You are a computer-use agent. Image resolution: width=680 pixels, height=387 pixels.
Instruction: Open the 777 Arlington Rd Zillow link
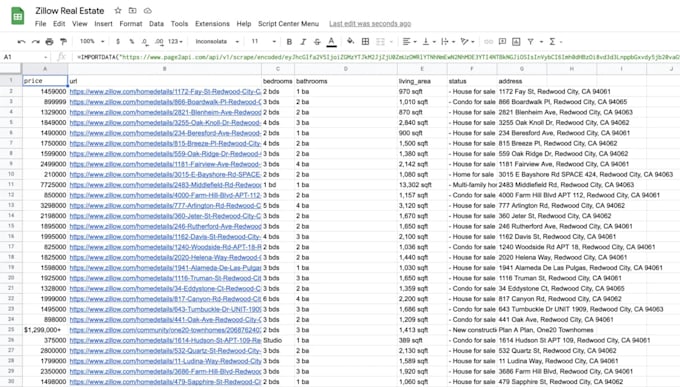[165, 206]
